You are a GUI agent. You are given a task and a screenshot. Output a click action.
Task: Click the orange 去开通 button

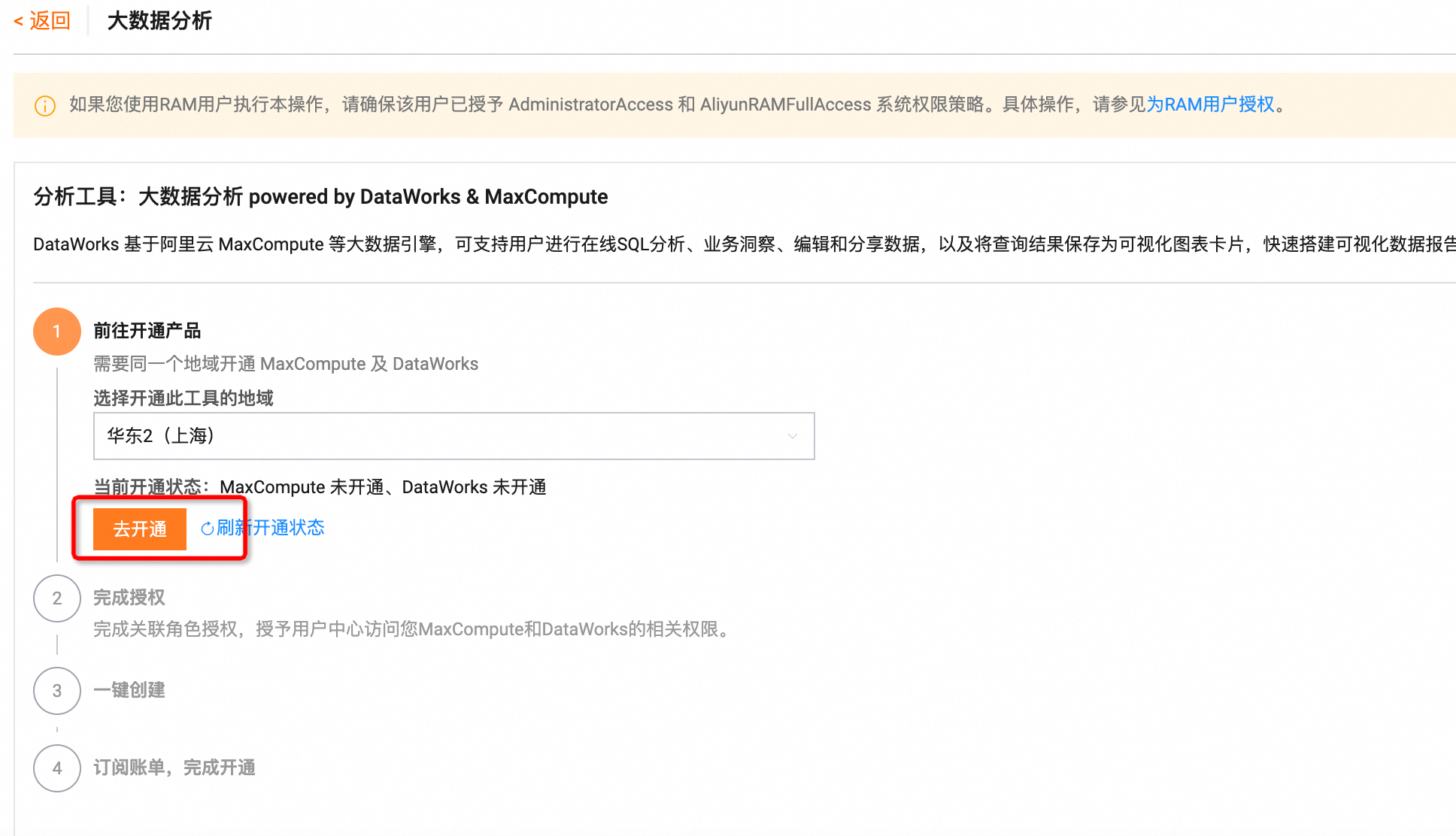(x=140, y=529)
